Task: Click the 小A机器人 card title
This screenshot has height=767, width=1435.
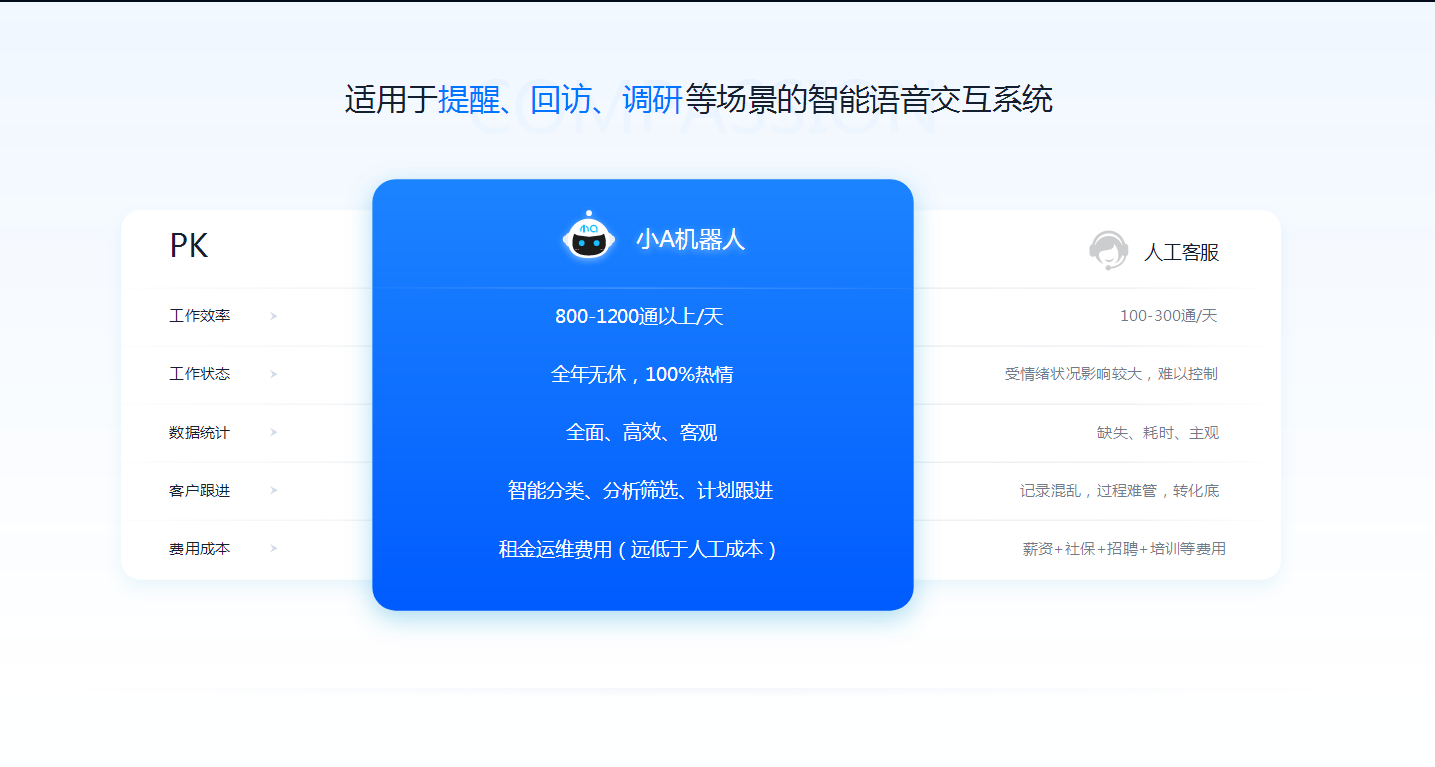Action: click(690, 240)
